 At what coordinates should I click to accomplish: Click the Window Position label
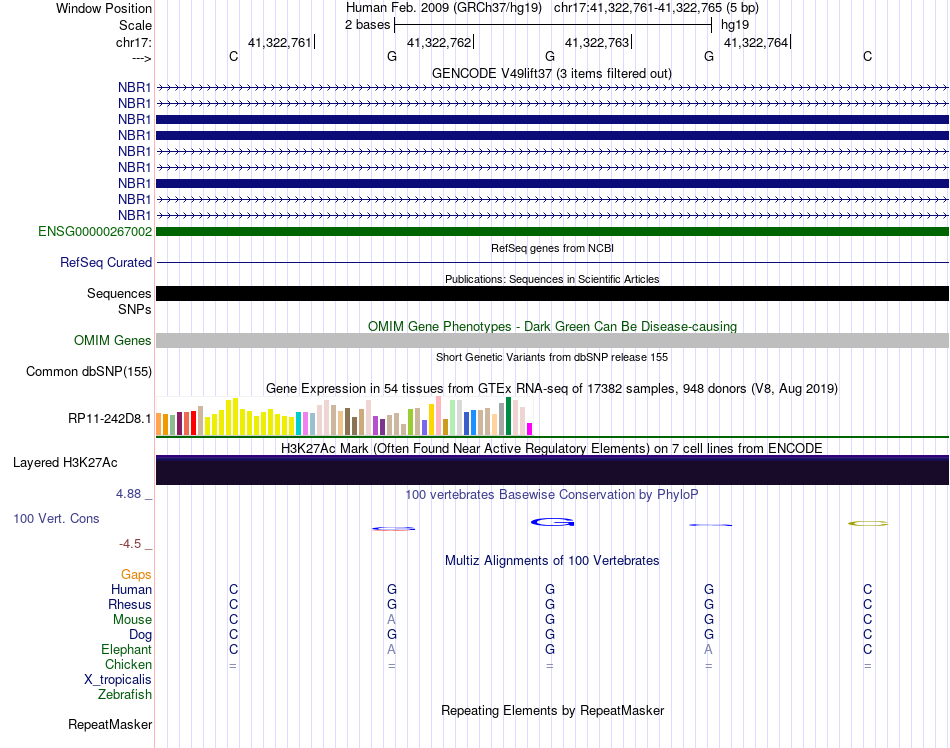104,8
